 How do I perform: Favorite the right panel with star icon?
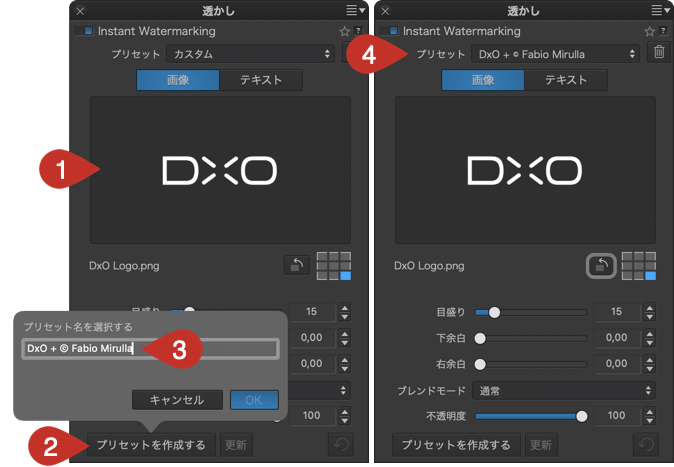coord(649,31)
